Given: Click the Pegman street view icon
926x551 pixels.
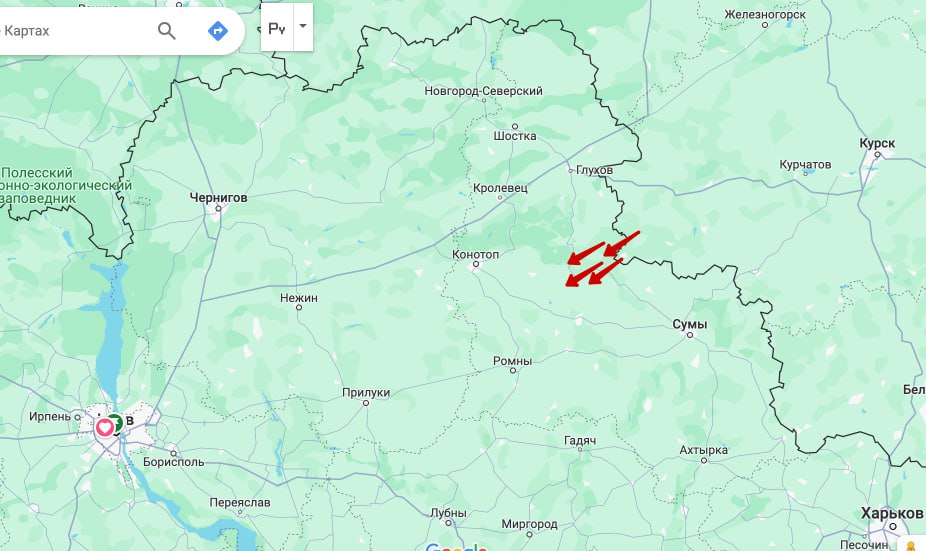Looking at the screenshot, I should (x=911, y=546).
